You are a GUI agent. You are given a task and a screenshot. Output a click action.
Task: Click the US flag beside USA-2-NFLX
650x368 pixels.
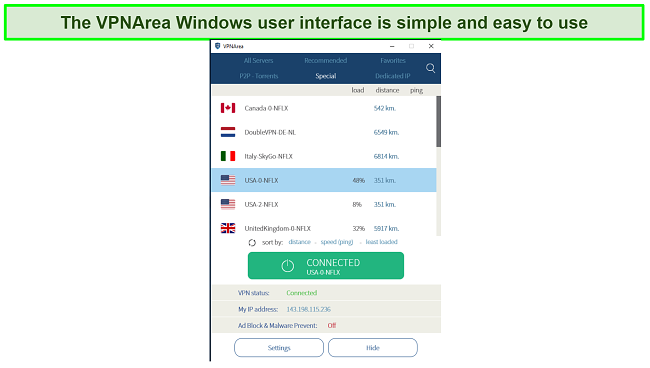[228, 204]
